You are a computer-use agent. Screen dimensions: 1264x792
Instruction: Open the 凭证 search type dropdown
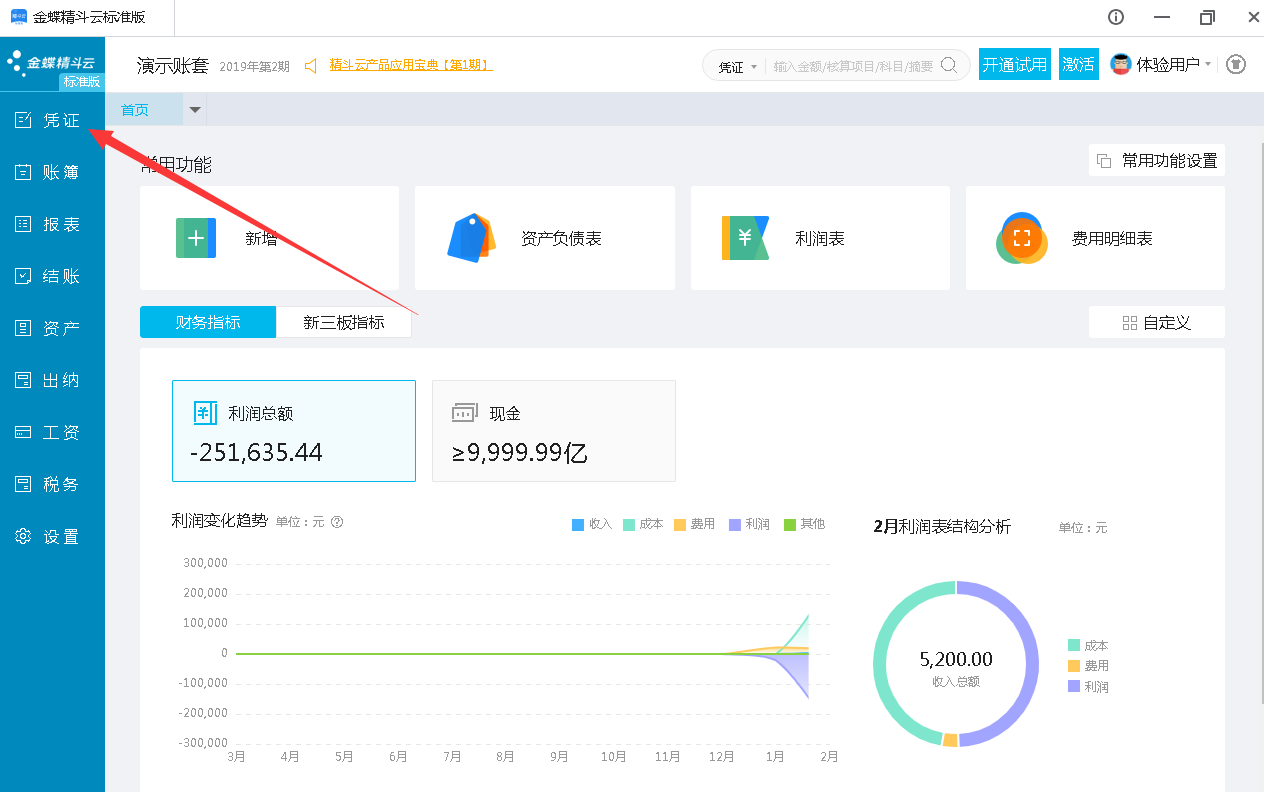pos(736,64)
